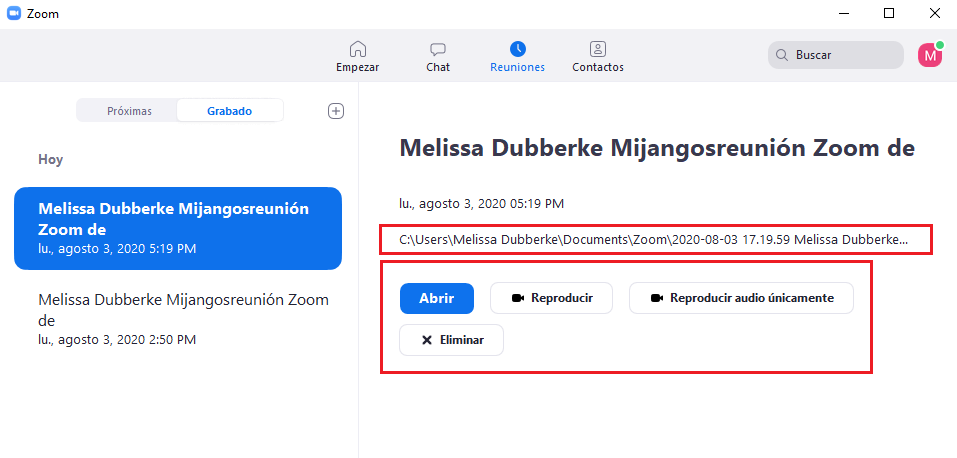
Task: Click the recording file path text
Action: 653,240
